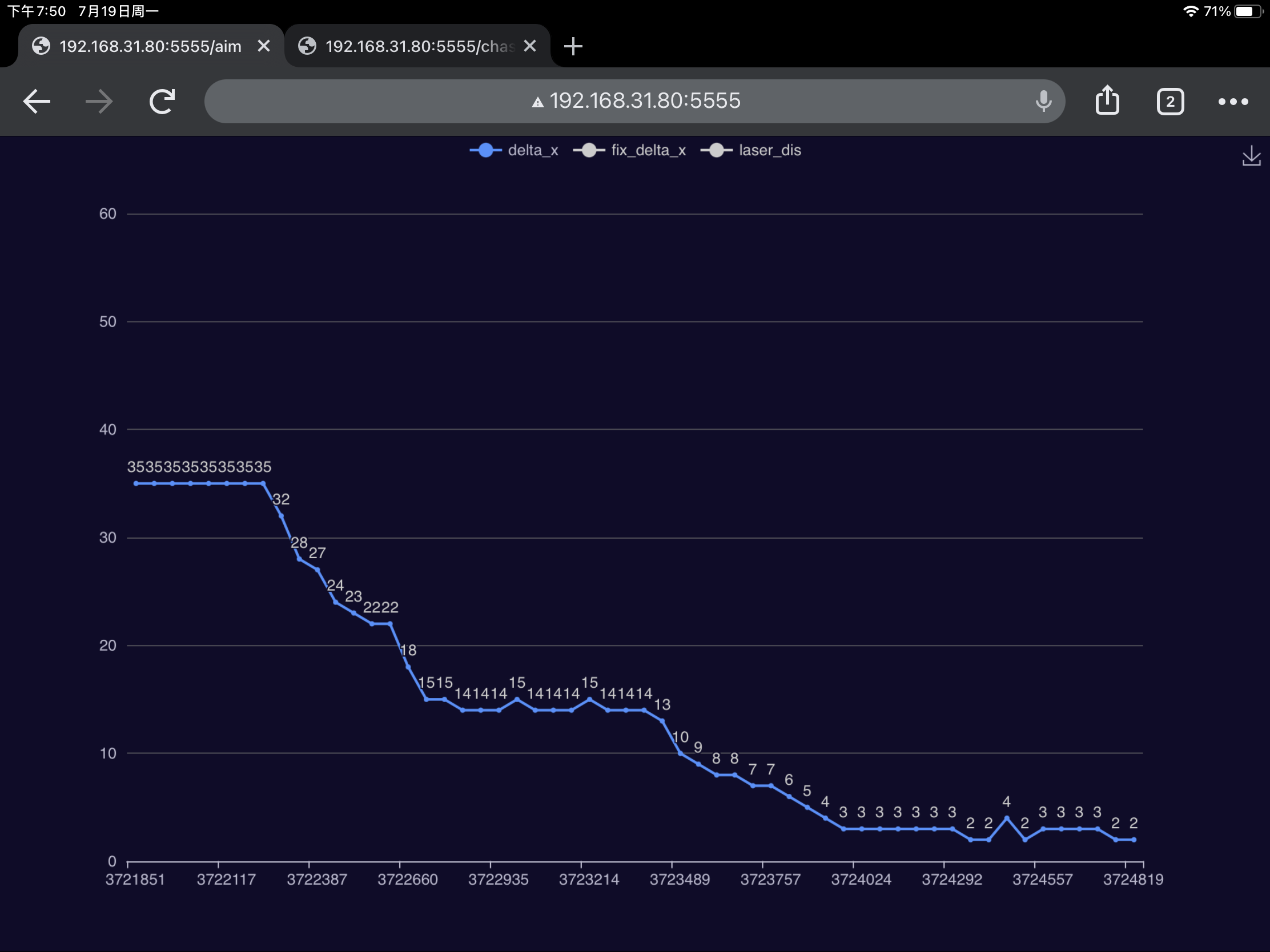Tap the microphone voice search icon
This screenshot has height=952, width=1270.
coord(1043,102)
